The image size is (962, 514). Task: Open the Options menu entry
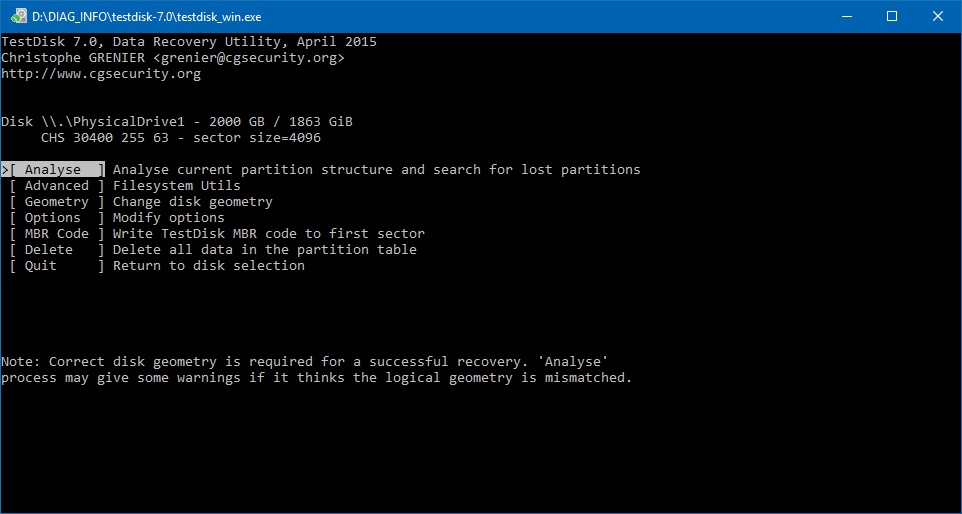pyautogui.click(x=56, y=218)
